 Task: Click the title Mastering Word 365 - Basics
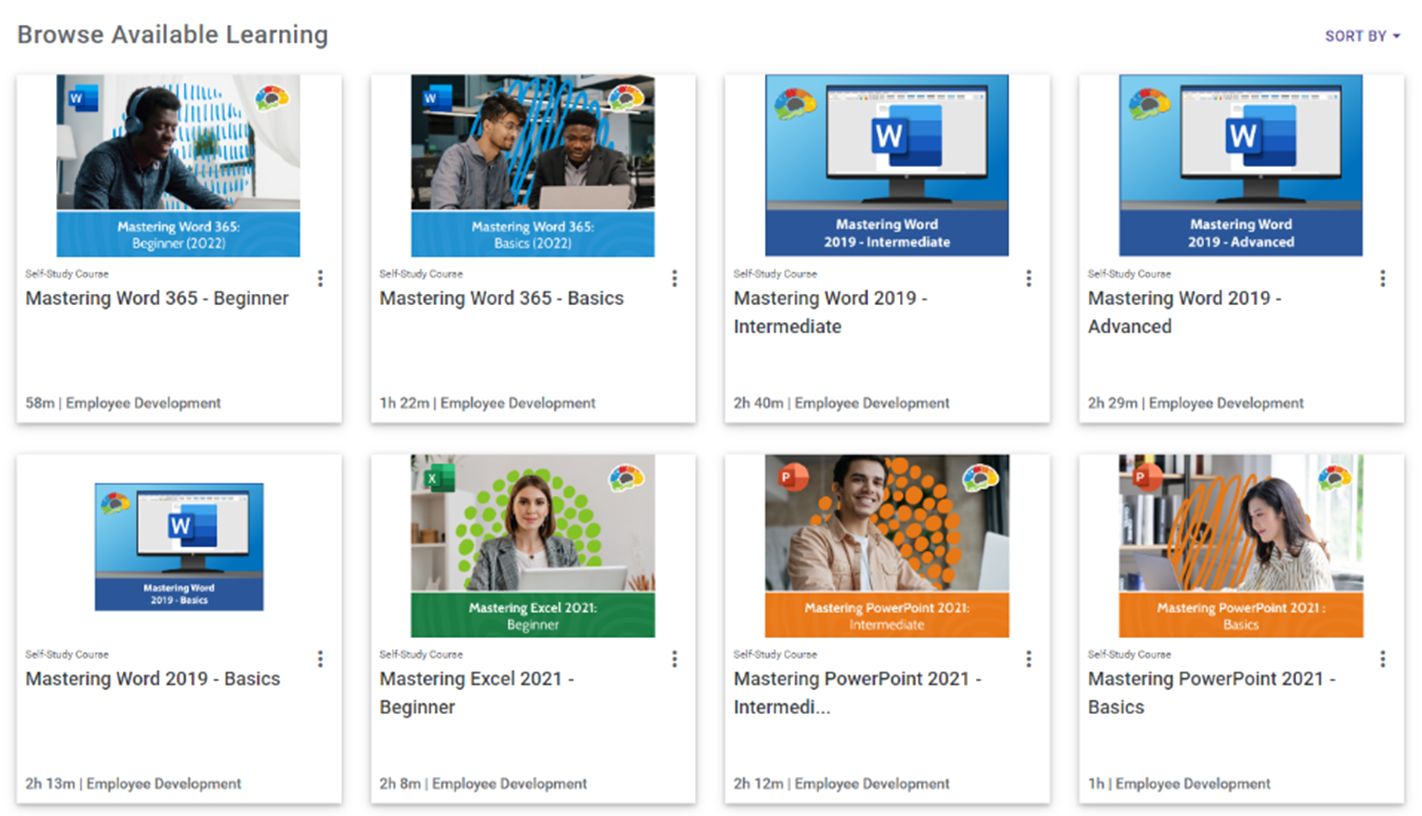[502, 298]
